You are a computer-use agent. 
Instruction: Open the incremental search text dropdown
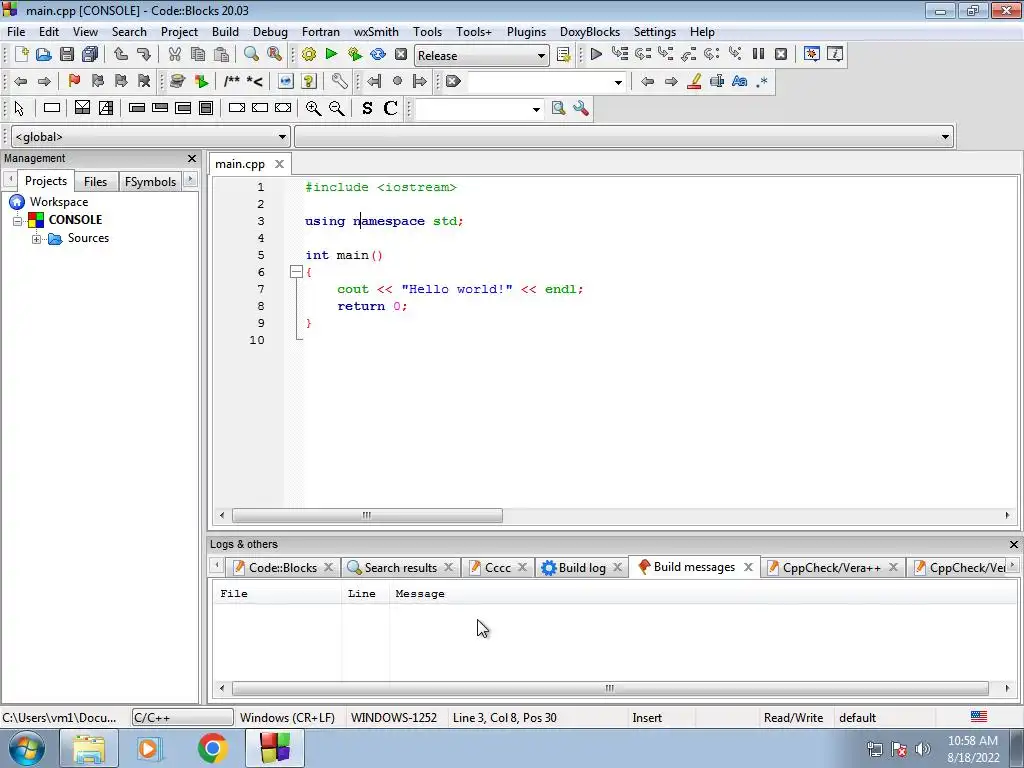(x=618, y=82)
